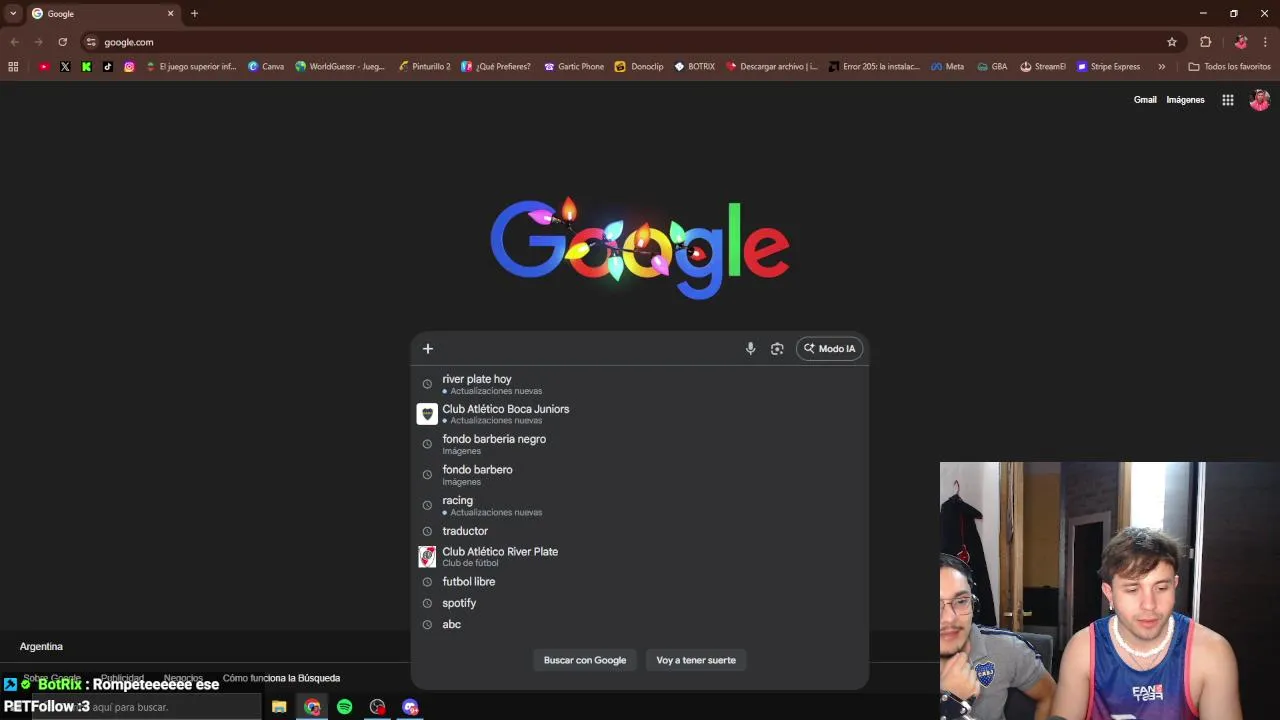The height and width of the screenshot is (720, 1280).
Task: Select the suggestion 'racing'
Action: 640,505
